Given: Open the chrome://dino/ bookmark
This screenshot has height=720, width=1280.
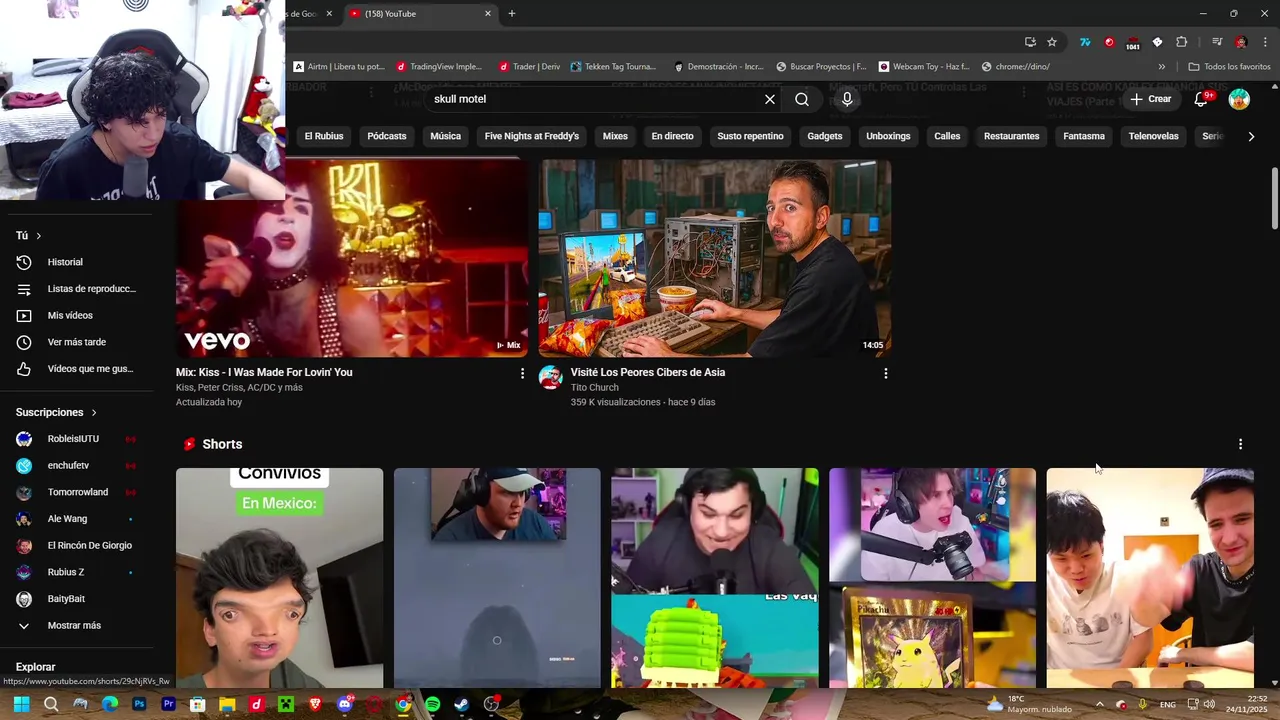Looking at the screenshot, I should (x=1016, y=67).
